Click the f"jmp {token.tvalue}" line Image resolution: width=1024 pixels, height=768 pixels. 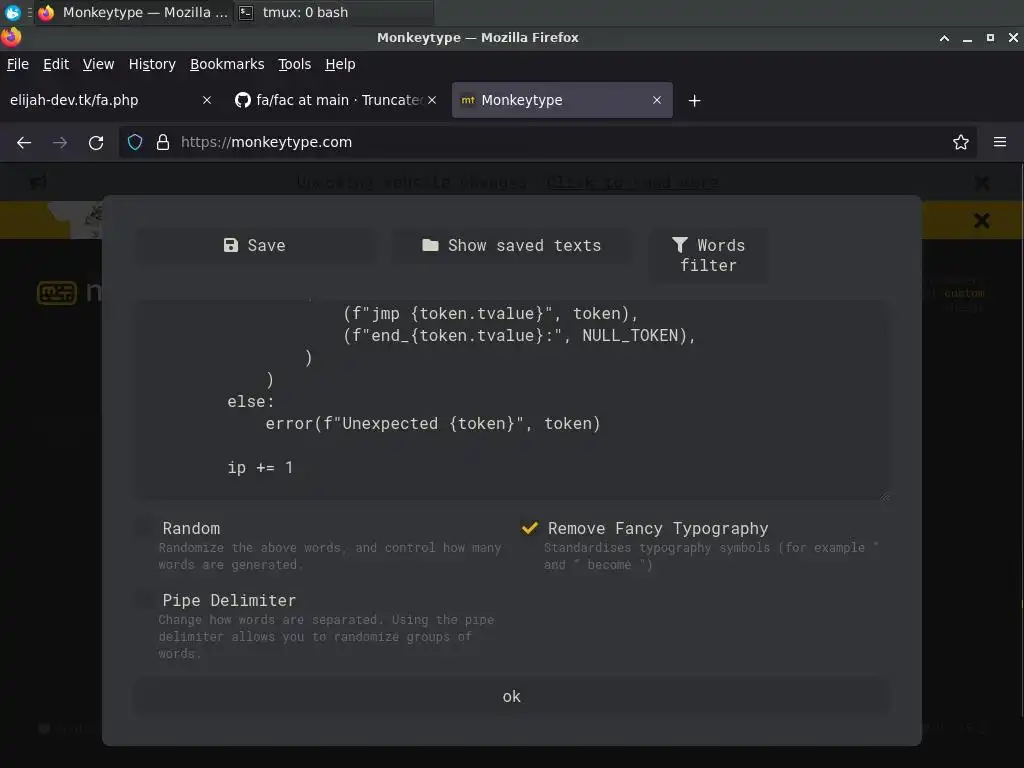(x=490, y=314)
